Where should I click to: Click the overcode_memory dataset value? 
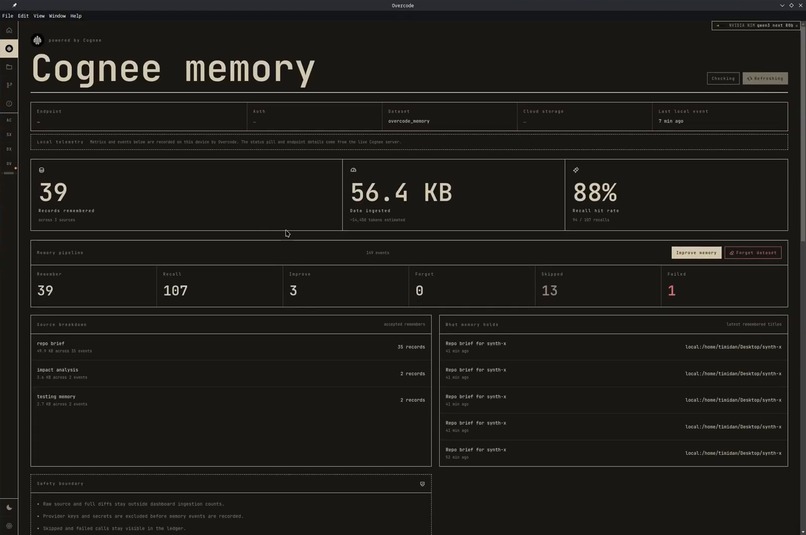(409, 121)
